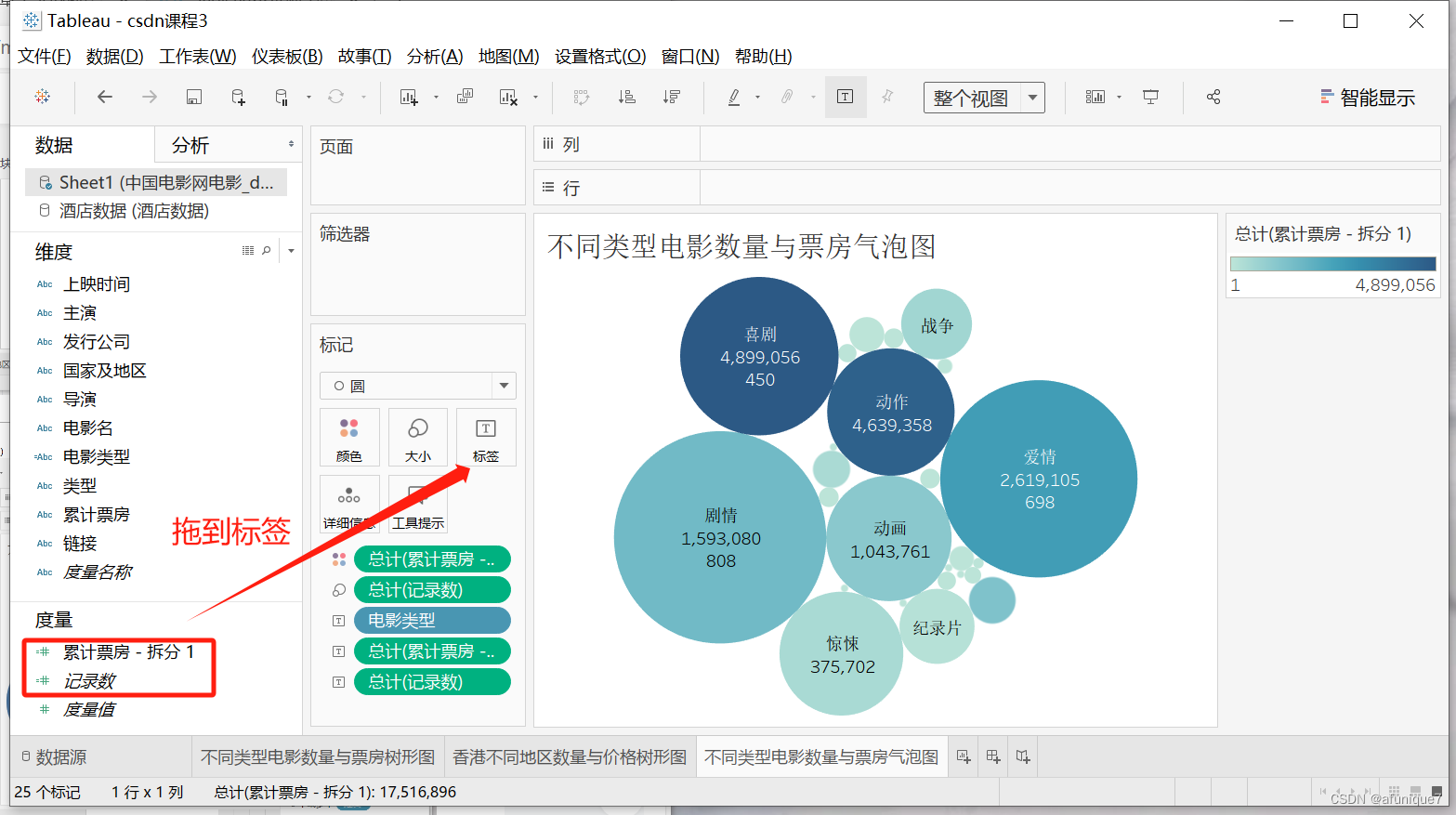Click the 工具提示 marks button

pyautogui.click(x=418, y=505)
